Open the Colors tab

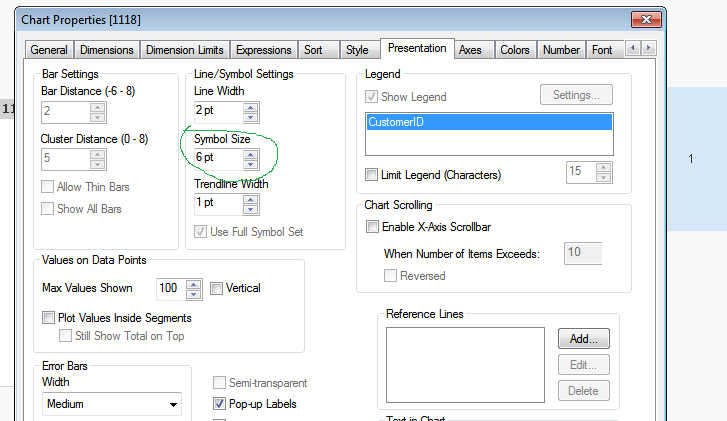tap(515, 49)
